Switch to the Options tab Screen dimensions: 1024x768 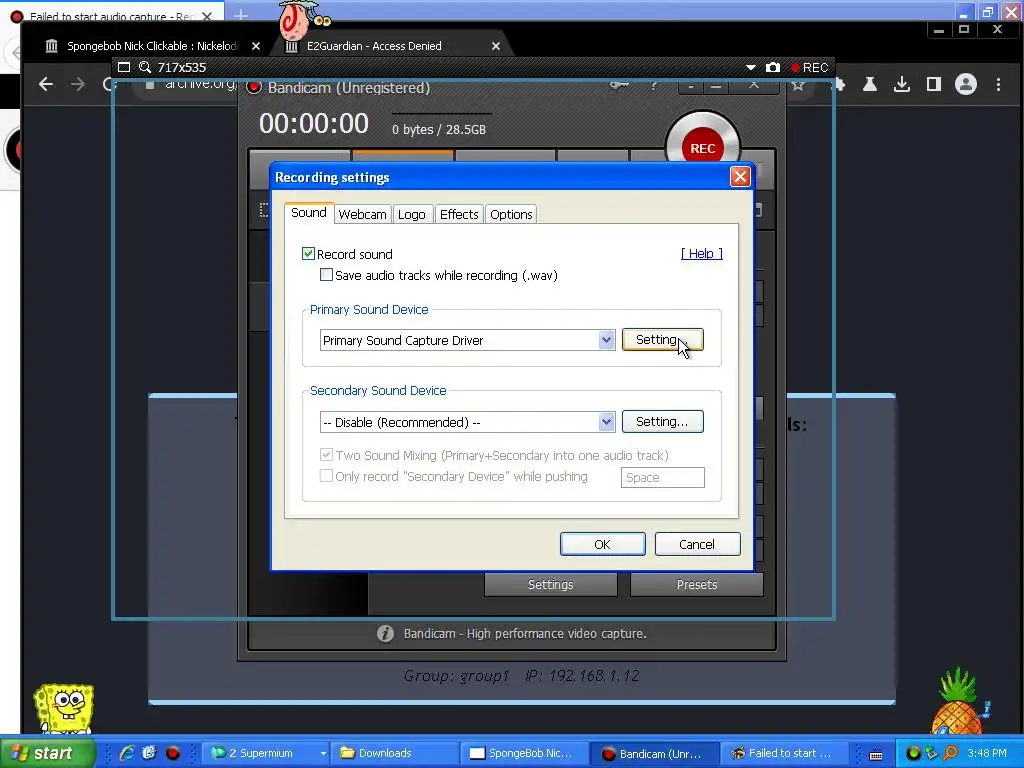(x=511, y=214)
